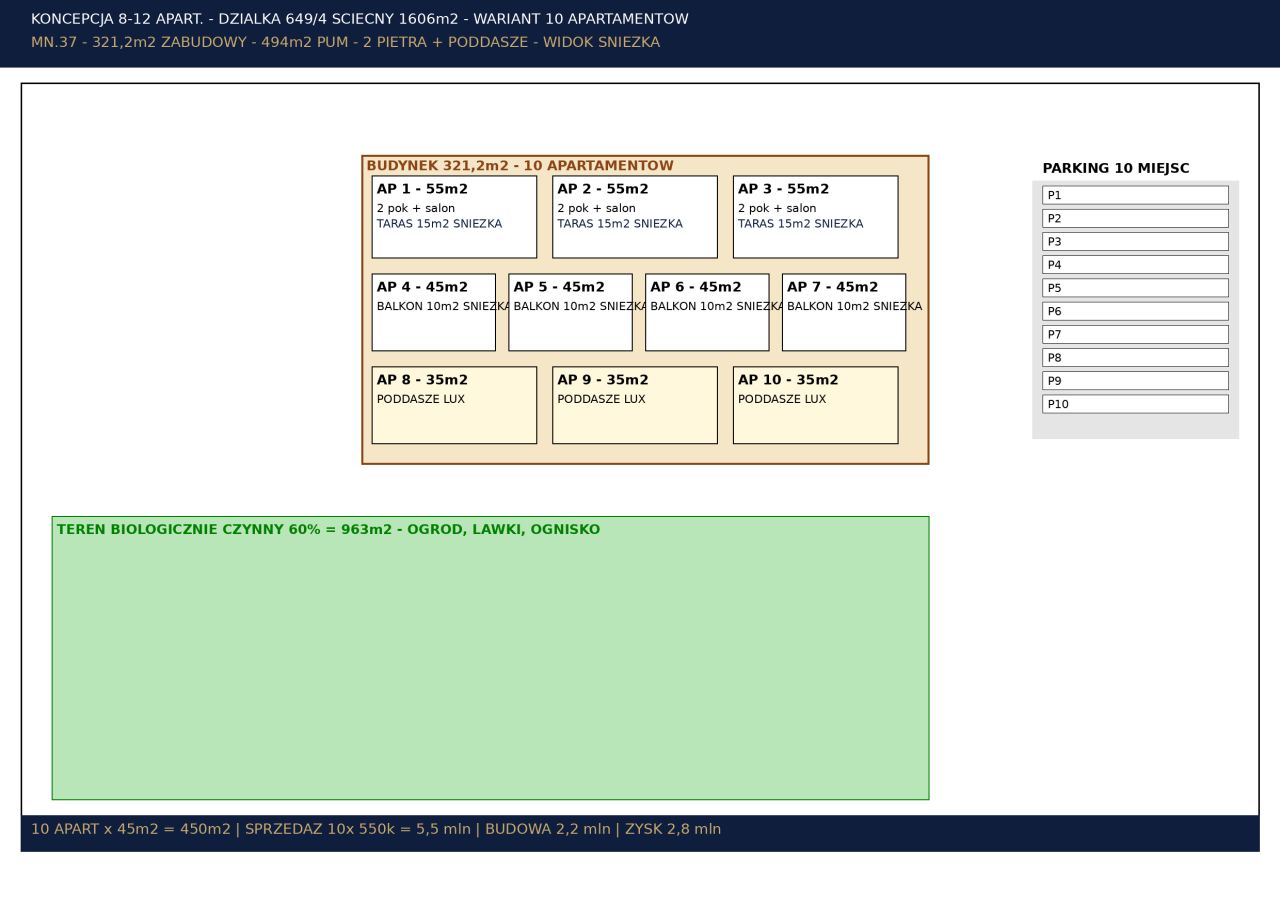Click parking space P3
The width and height of the screenshot is (1280, 905).
[x=1135, y=241]
